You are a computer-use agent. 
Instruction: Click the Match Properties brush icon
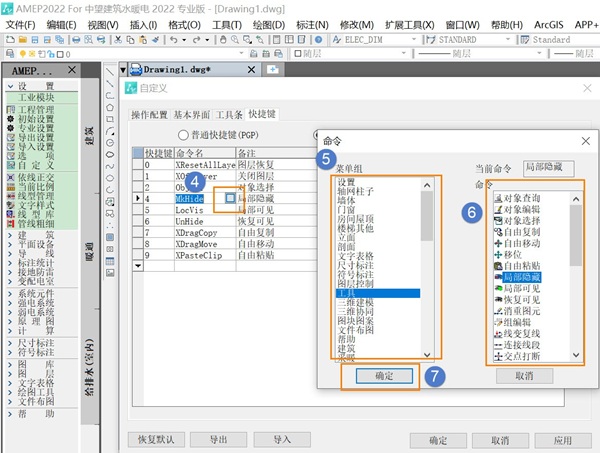click(x=155, y=39)
